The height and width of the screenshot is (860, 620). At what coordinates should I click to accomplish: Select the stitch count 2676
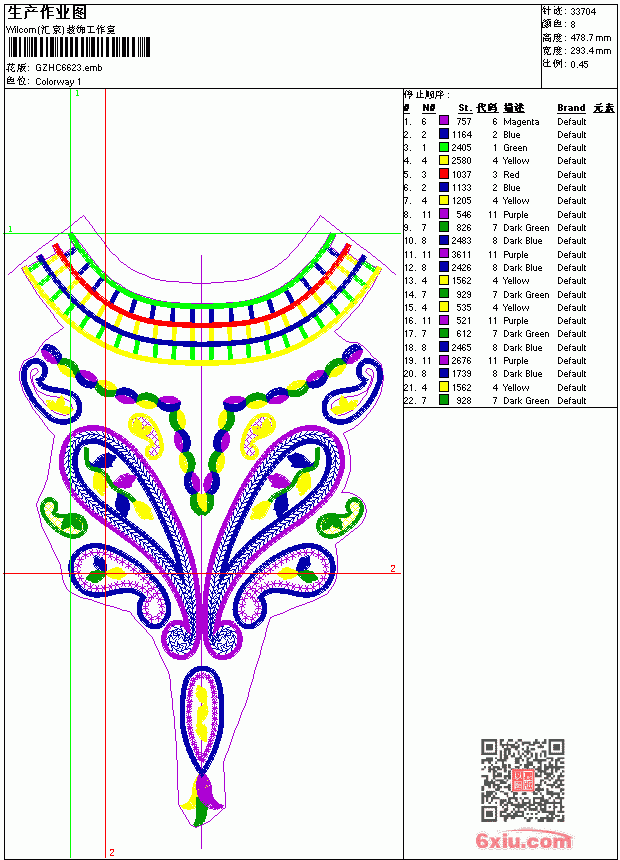click(x=461, y=361)
